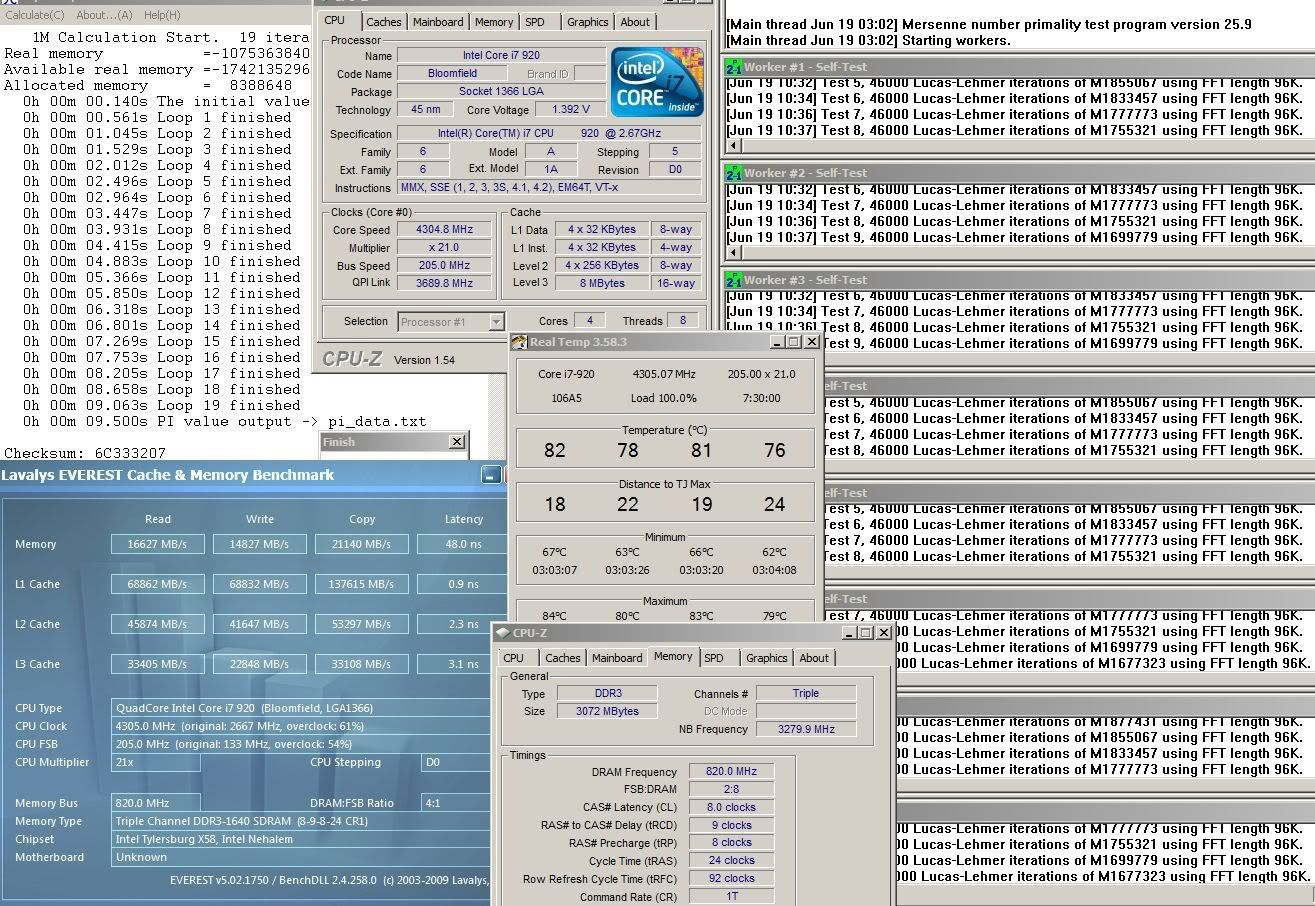1315x906 pixels.
Task: Click the CPU-Z memory window title icon
Action: pos(502,633)
